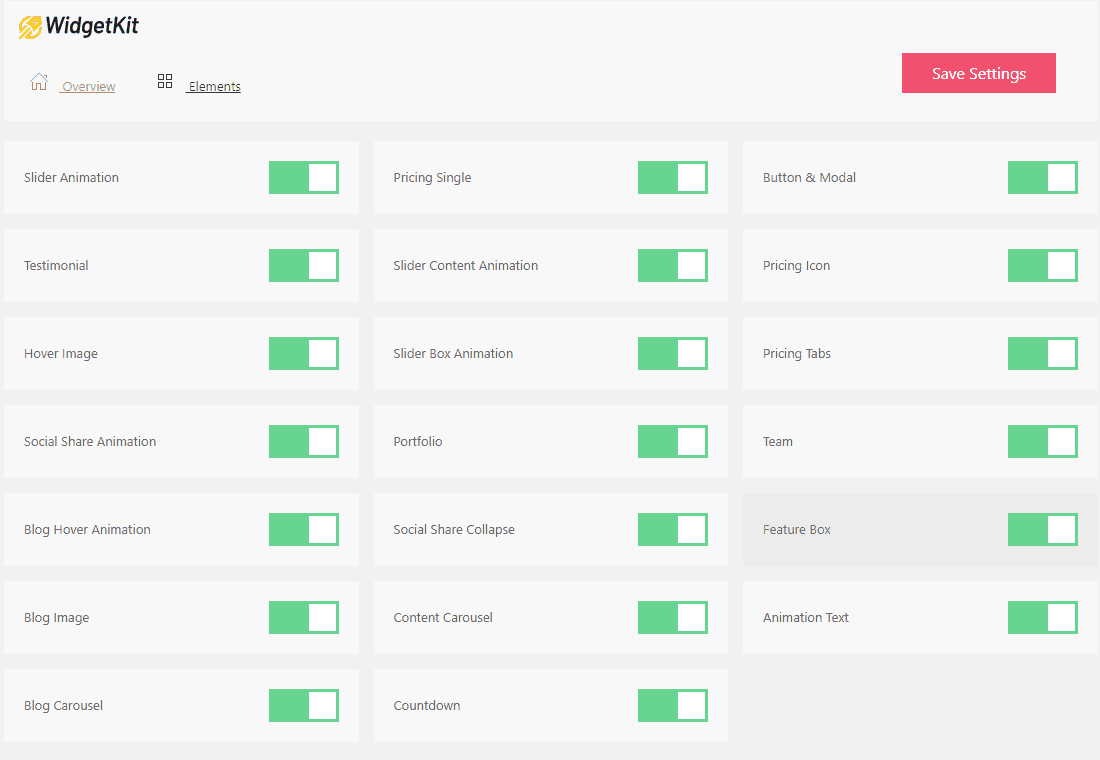Switch off the Pricing Single element
Viewport: 1100px width, 760px height.
(673, 178)
